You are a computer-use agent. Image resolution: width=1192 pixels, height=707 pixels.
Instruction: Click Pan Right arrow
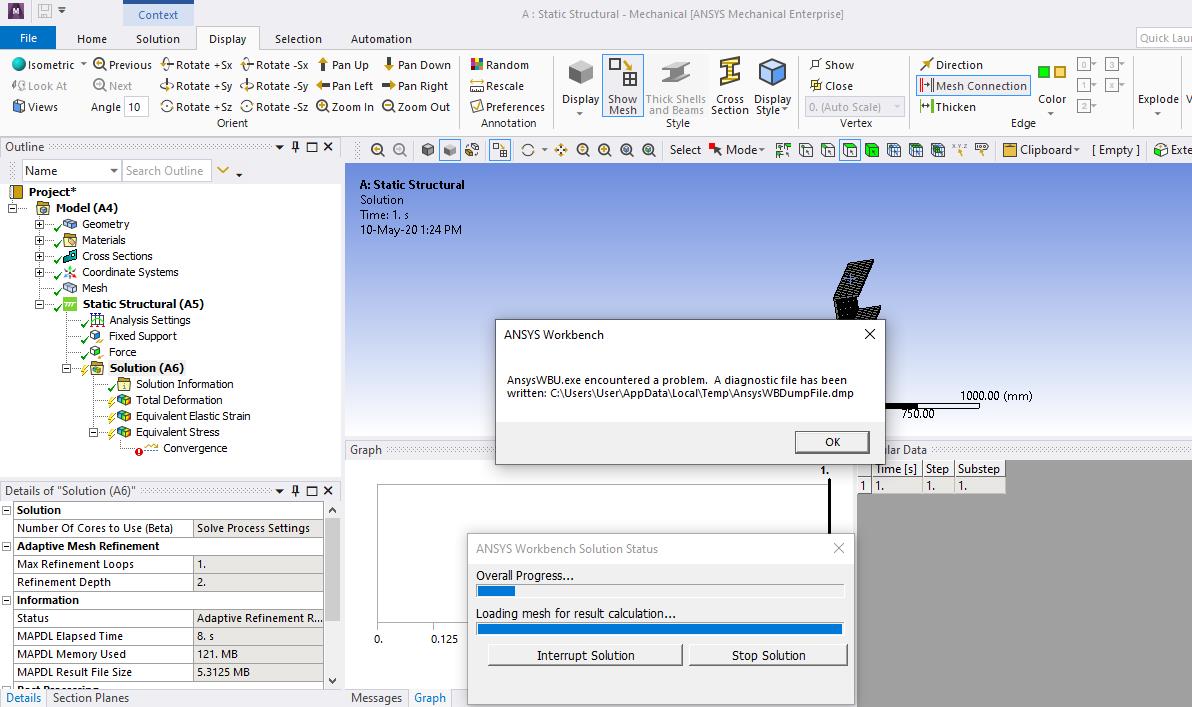pyautogui.click(x=388, y=86)
